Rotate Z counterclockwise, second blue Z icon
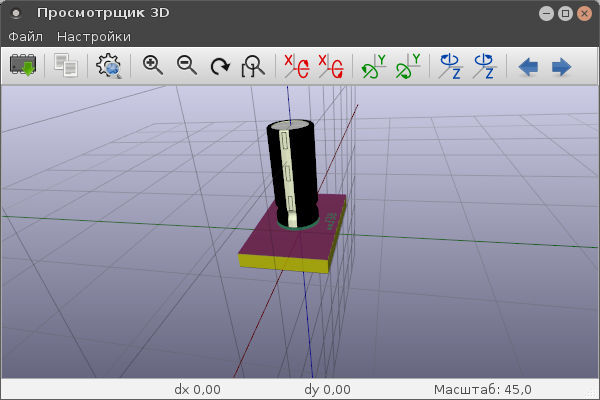This screenshot has height=400, width=600. coord(484,66)
